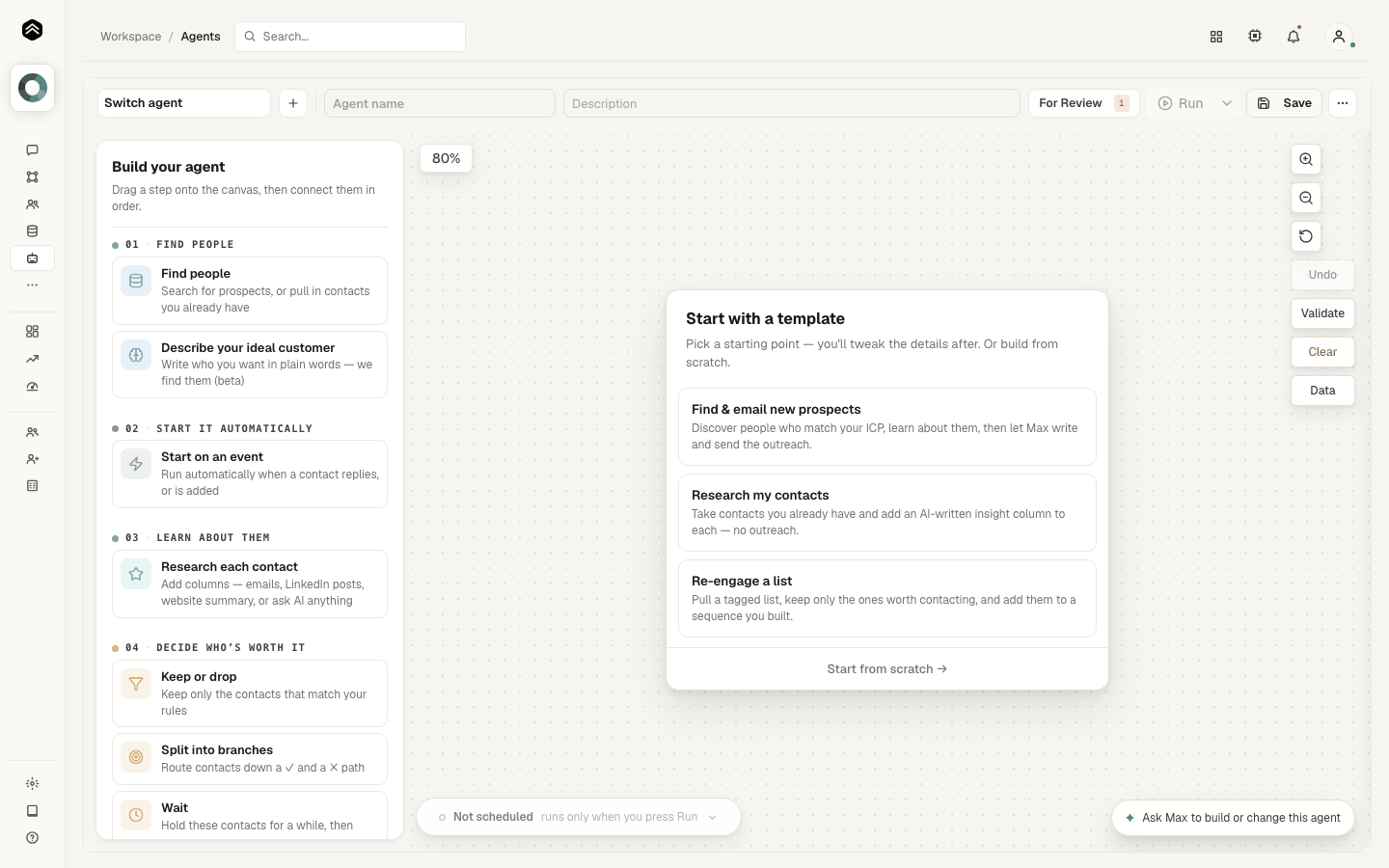Click the add-user icon in the sidebar
The height and width of the screenshot is (868, 1389).
click(x=32, y=459)
